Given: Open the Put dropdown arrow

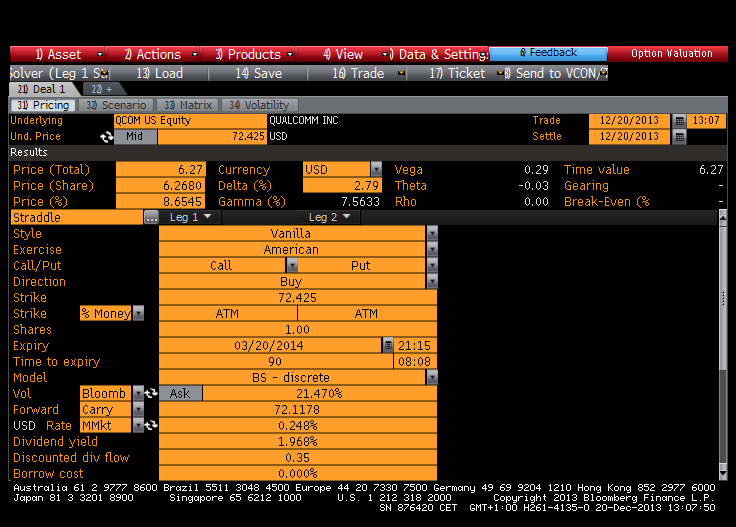Looking at the screenshot, I should point(432,266).
